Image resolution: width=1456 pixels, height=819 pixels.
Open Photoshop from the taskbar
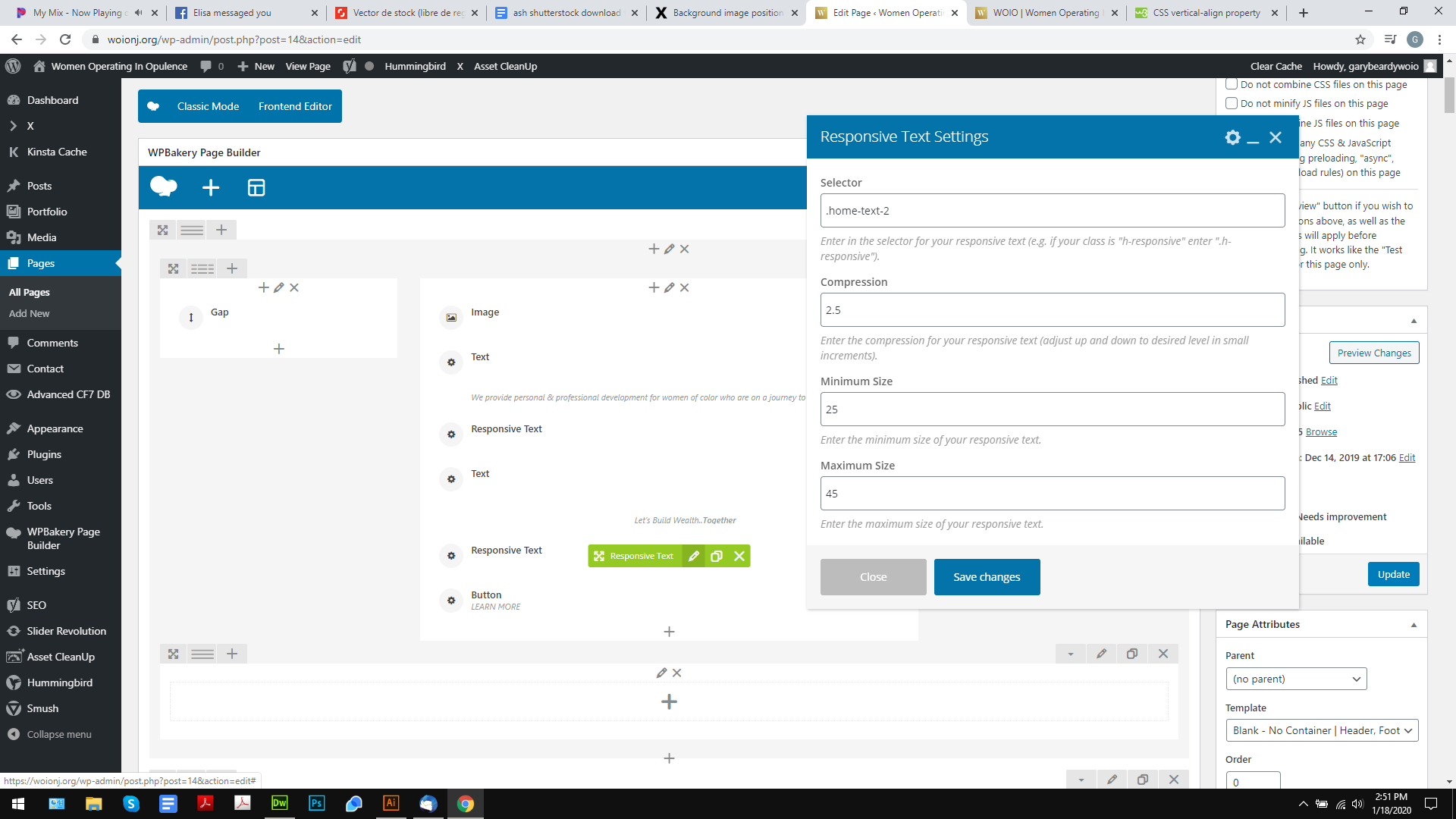pyautogui.click(x=316, y=803)
